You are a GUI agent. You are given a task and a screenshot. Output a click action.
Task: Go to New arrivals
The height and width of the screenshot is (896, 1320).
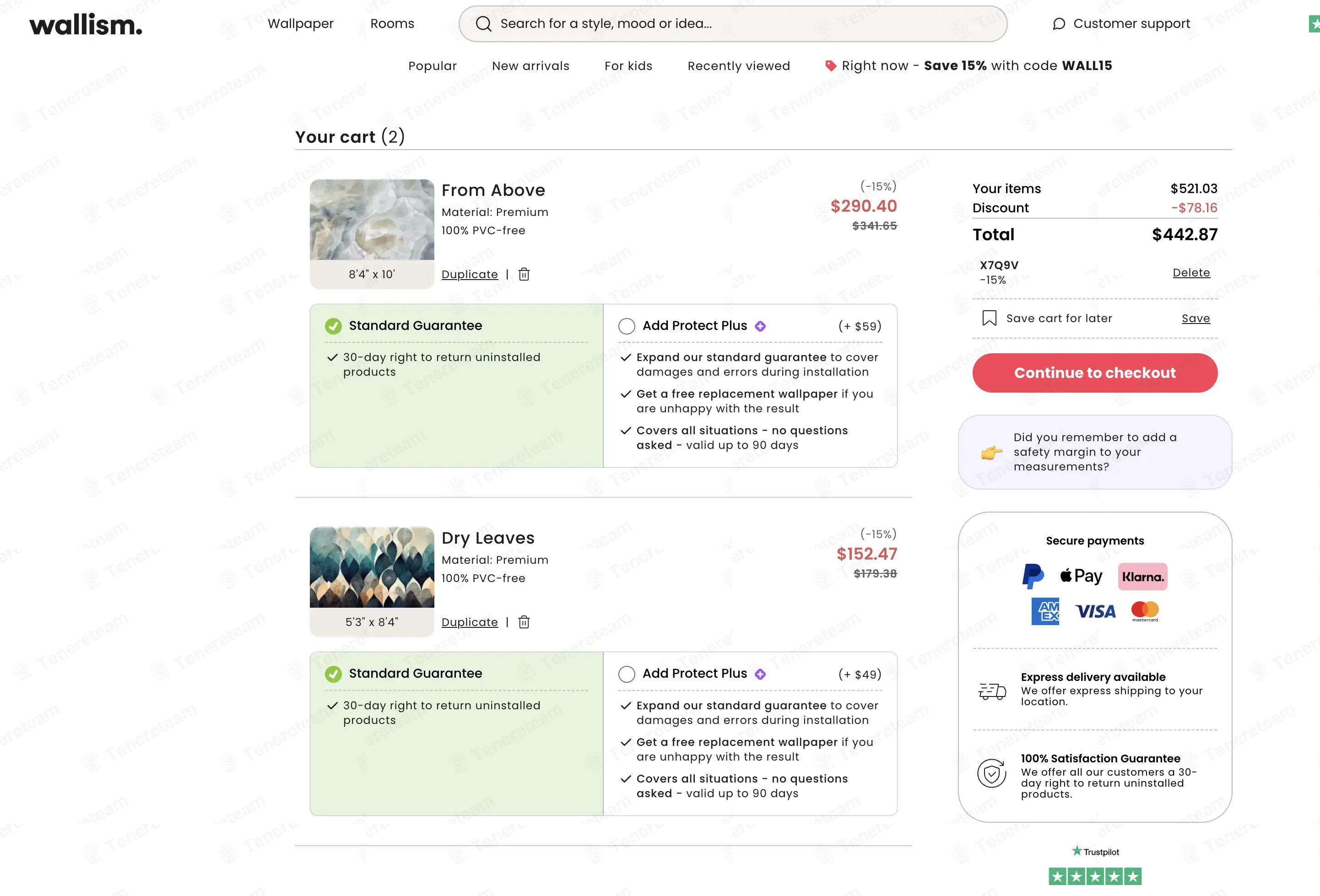point(530,66)
